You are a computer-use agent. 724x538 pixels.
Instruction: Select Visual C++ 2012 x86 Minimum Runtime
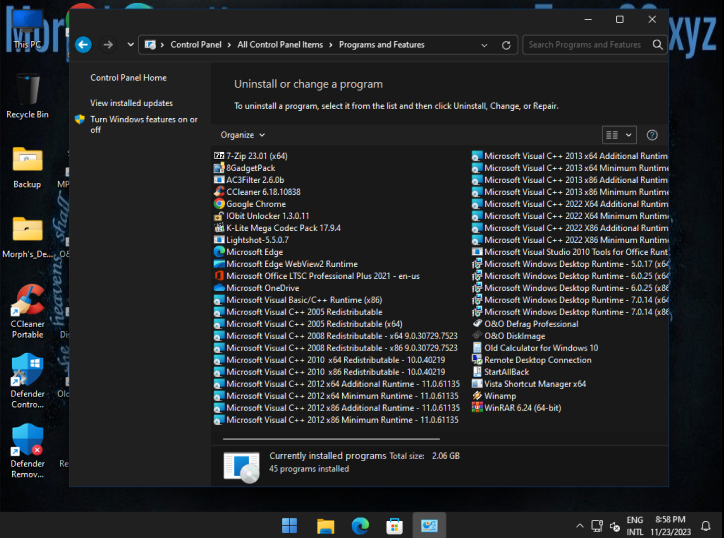coord(337,420)
